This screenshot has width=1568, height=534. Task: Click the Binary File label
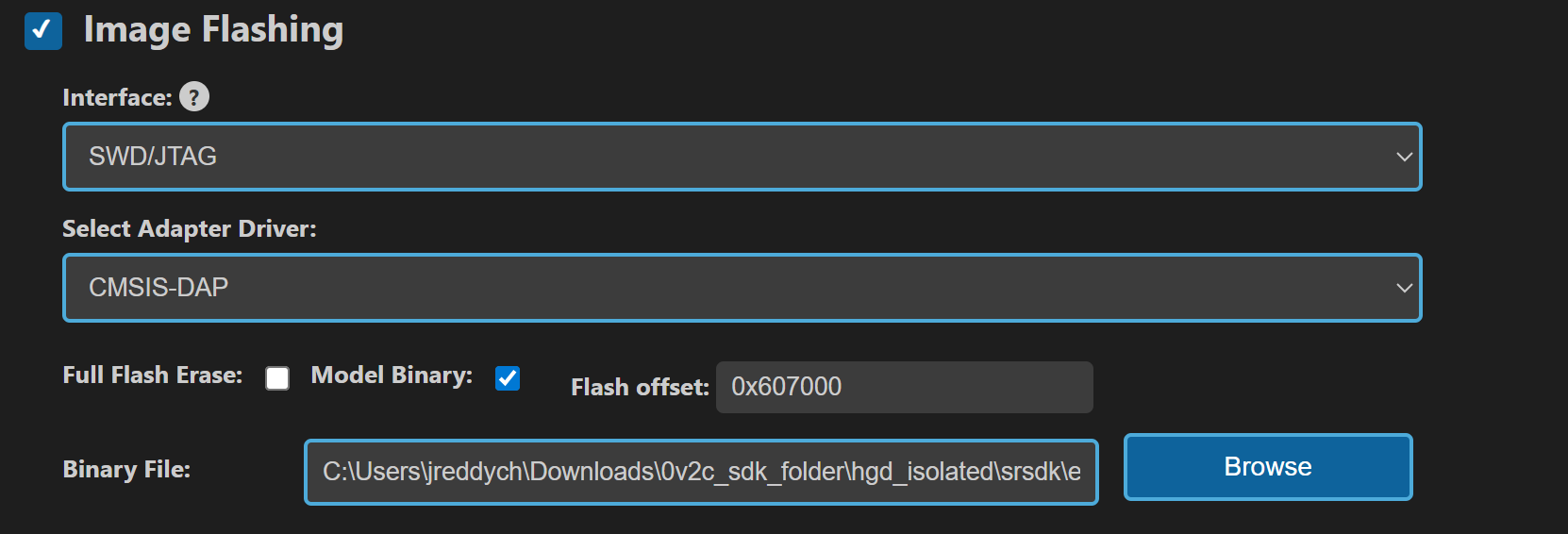coord(126,470)
